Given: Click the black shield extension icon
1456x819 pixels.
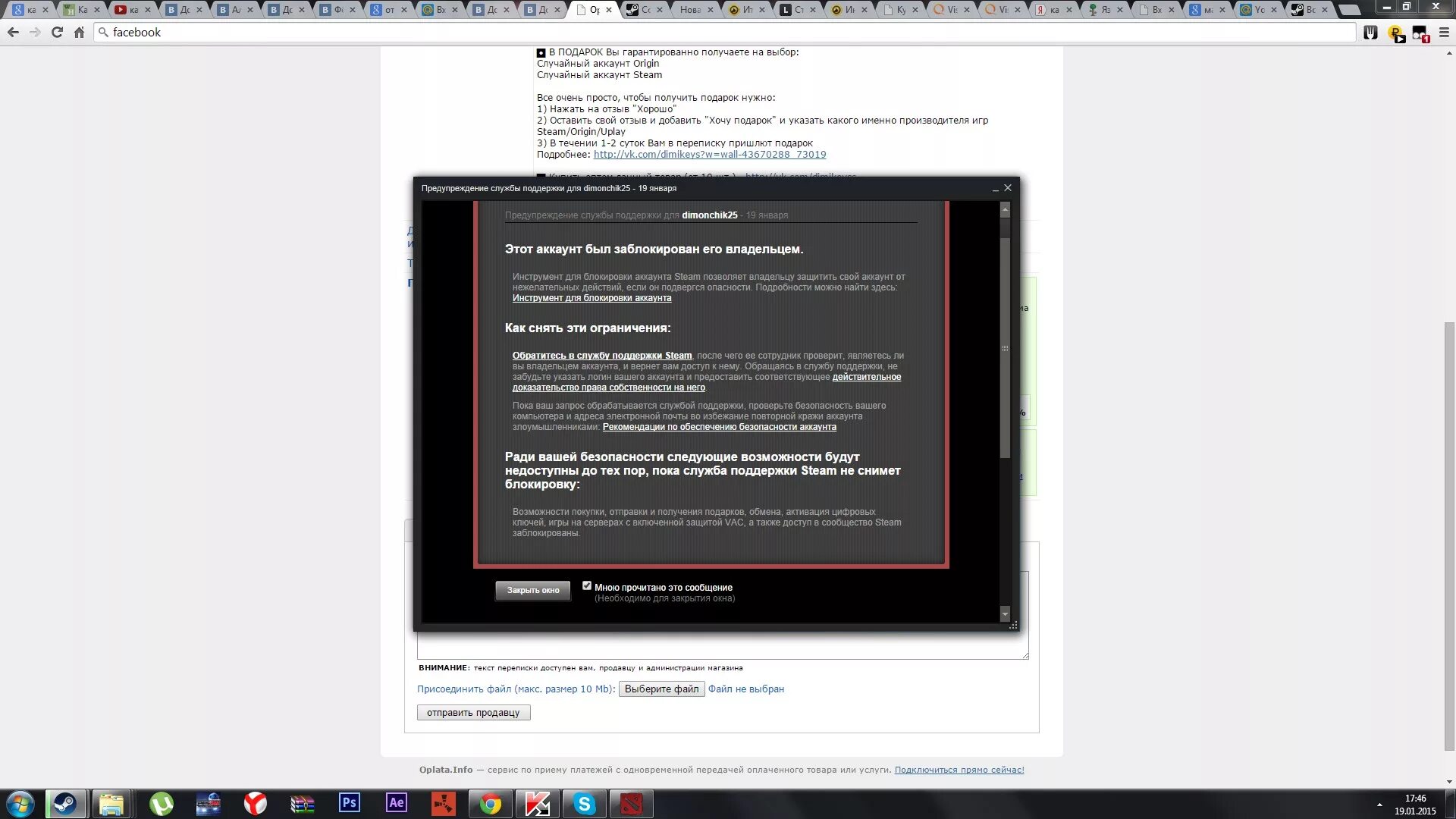Looking at the screenshot, I should (1370, 33).
